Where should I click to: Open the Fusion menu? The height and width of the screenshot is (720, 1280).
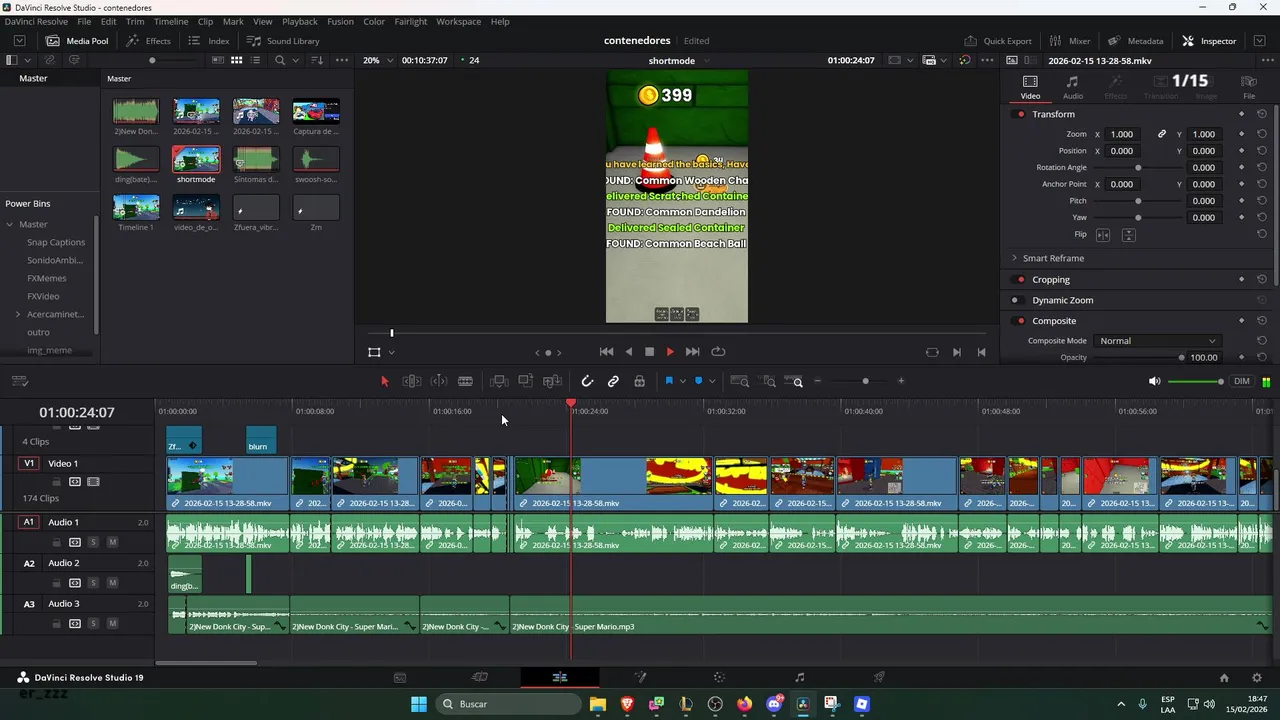tap(340, 21)
